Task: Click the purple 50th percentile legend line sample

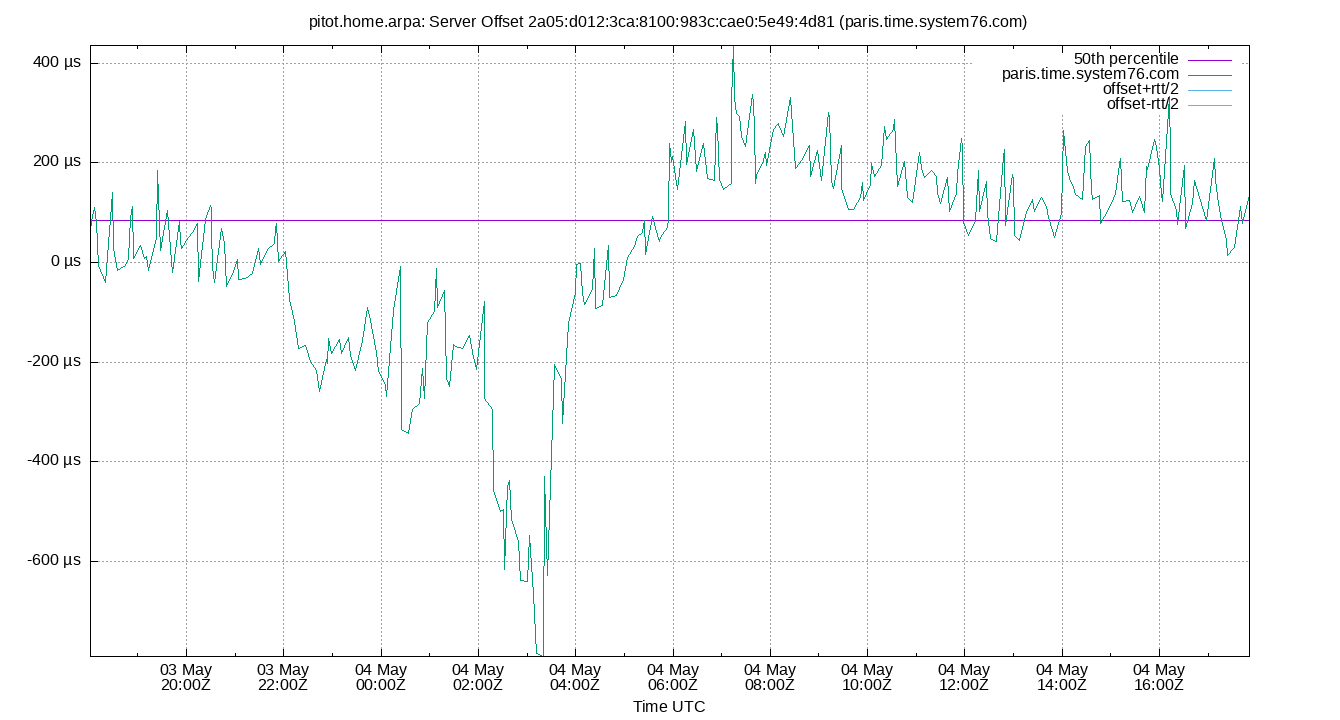Action: (1210, 60)
